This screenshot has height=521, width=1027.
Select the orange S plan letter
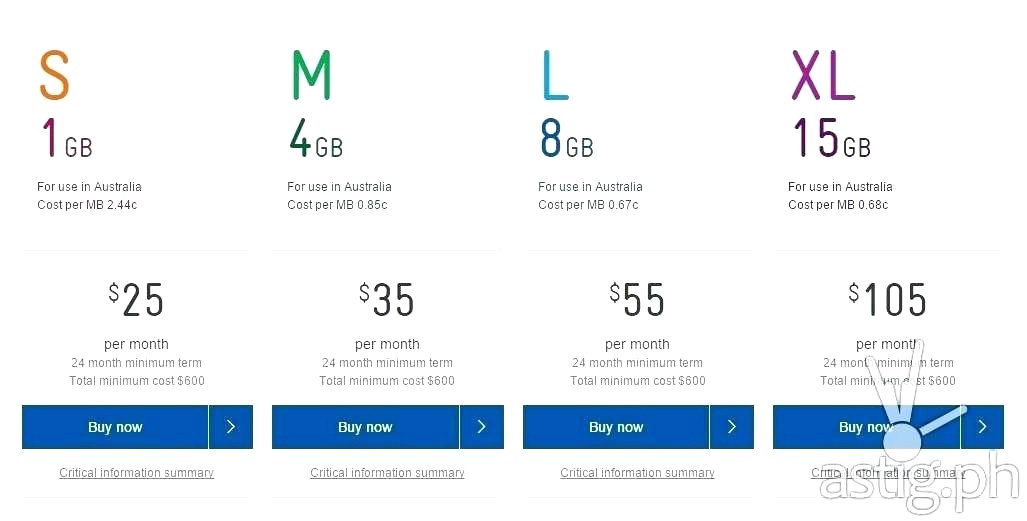(55, 75)
